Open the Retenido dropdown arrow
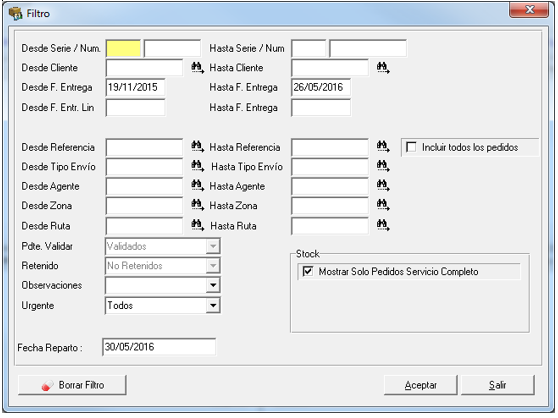Screen dimensions: 558x418 (x=213, y=266)
